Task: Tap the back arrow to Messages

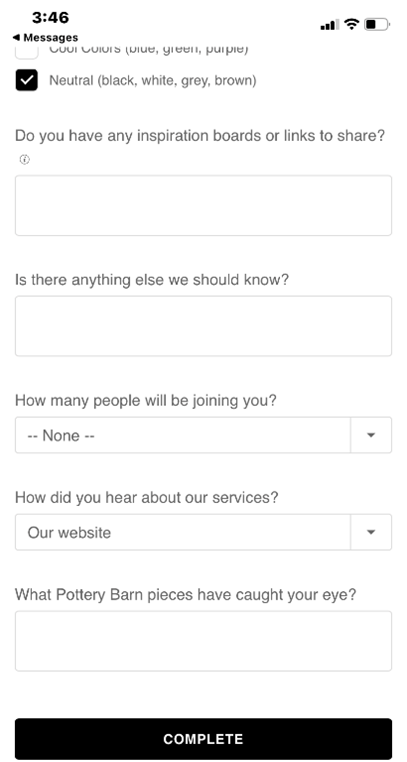Action: pos(17,37)
